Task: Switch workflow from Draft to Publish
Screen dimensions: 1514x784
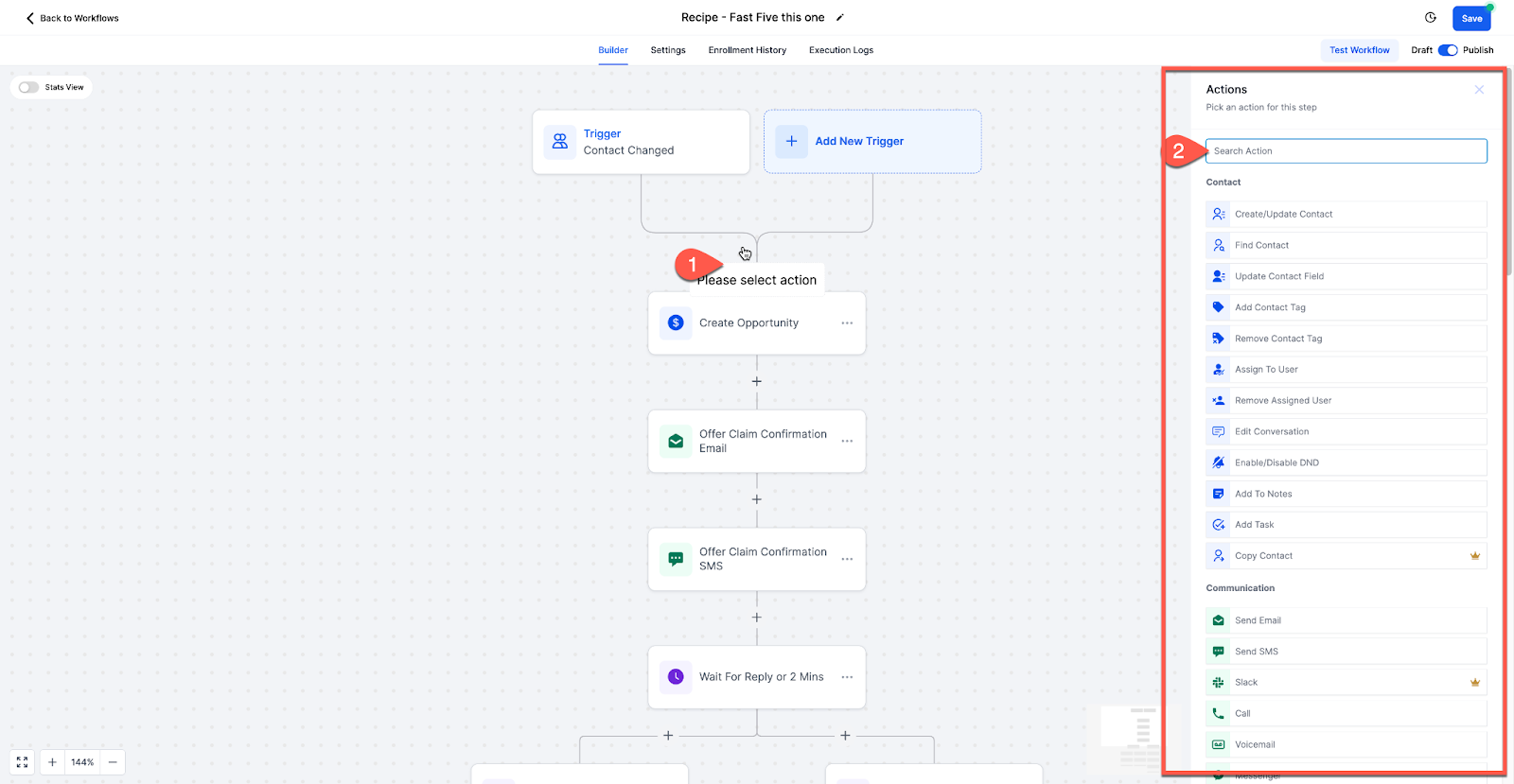Action: pos(1448,49)
